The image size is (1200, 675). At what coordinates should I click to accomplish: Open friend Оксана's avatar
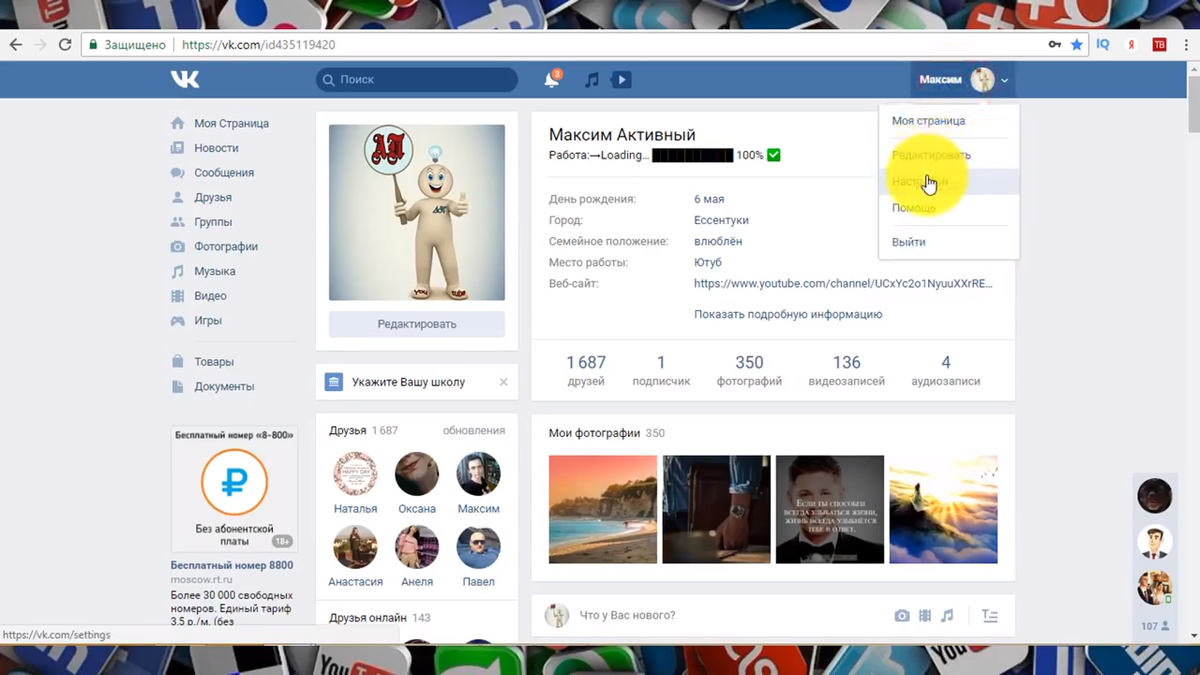coord(417,474)
